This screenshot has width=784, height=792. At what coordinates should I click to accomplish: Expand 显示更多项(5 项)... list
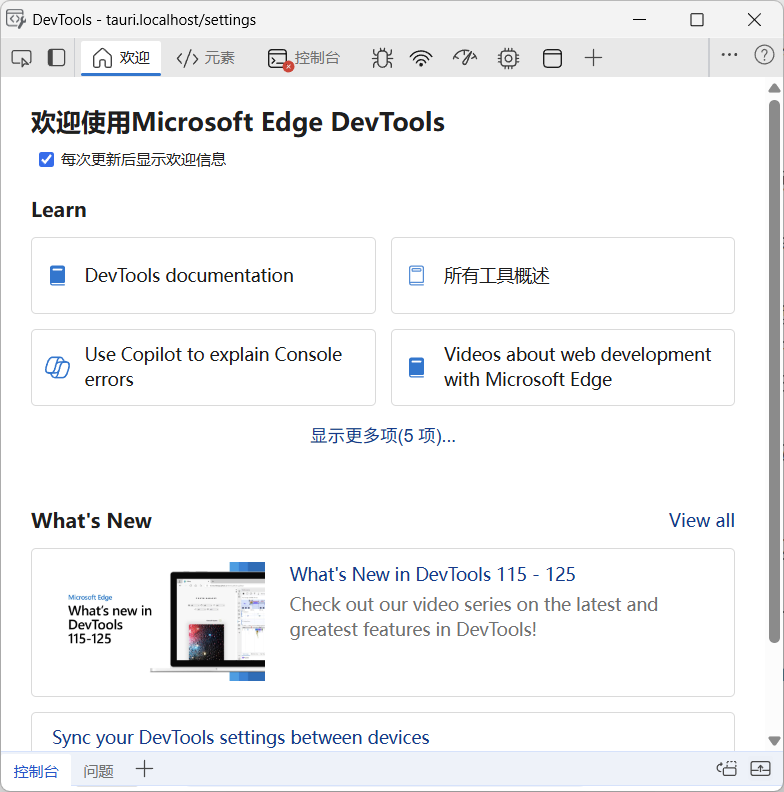point(383,435)
